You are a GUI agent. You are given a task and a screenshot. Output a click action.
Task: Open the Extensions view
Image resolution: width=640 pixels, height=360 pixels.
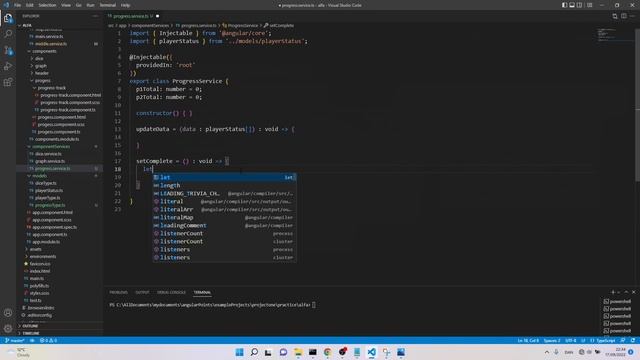pos(8,82)
